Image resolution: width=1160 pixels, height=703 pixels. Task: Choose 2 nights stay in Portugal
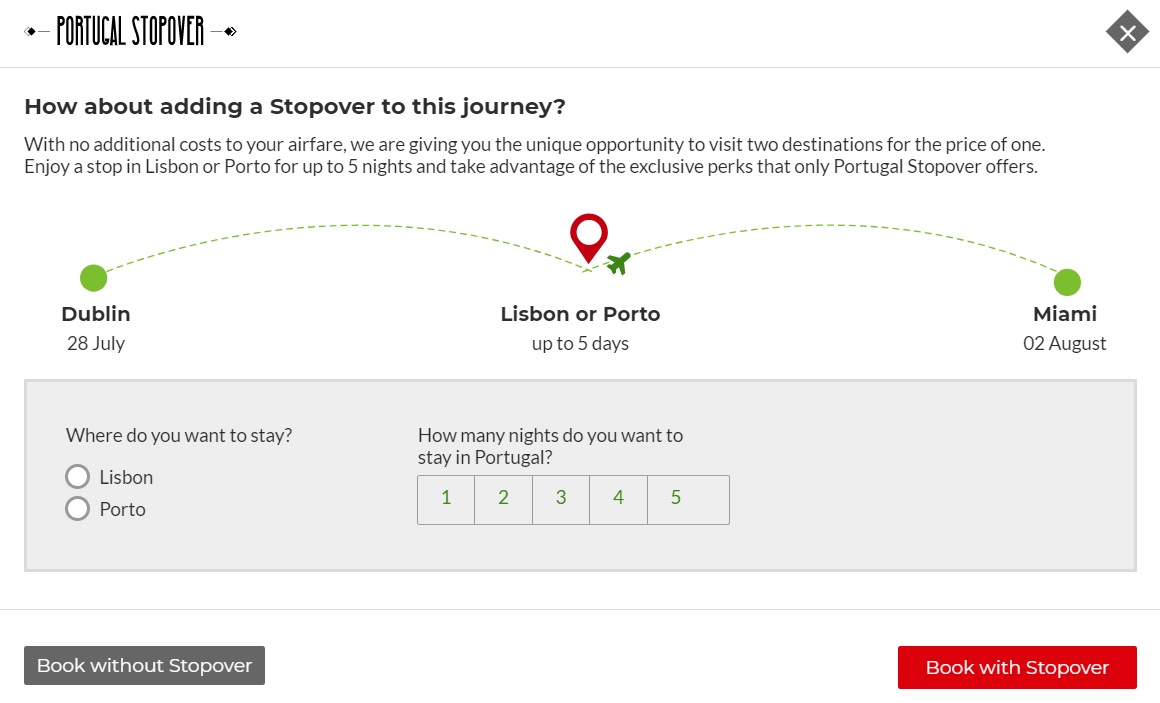pos(503,498)
